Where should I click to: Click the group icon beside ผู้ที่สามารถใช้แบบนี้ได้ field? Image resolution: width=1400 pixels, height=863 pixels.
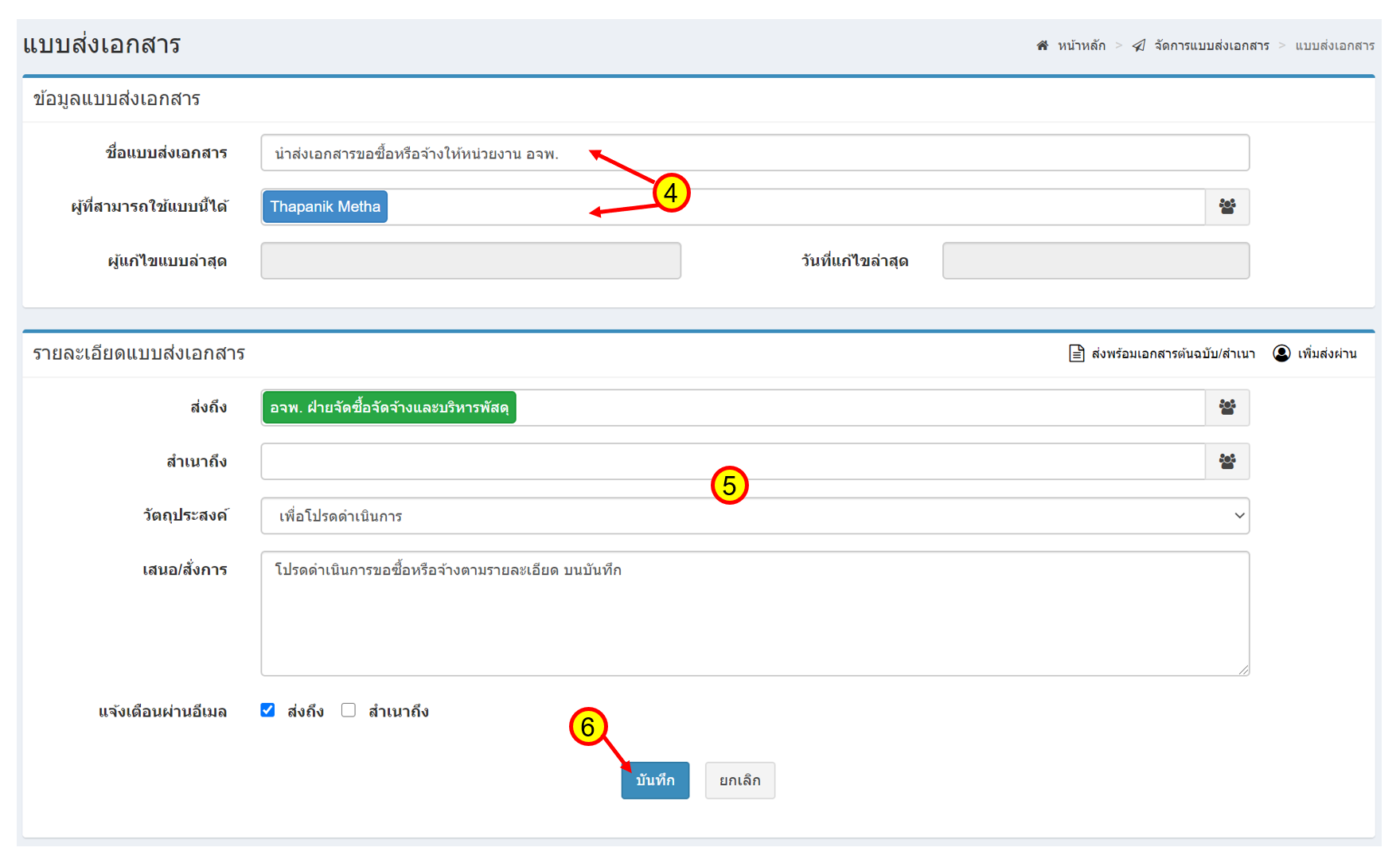[x=1226, y=207]
